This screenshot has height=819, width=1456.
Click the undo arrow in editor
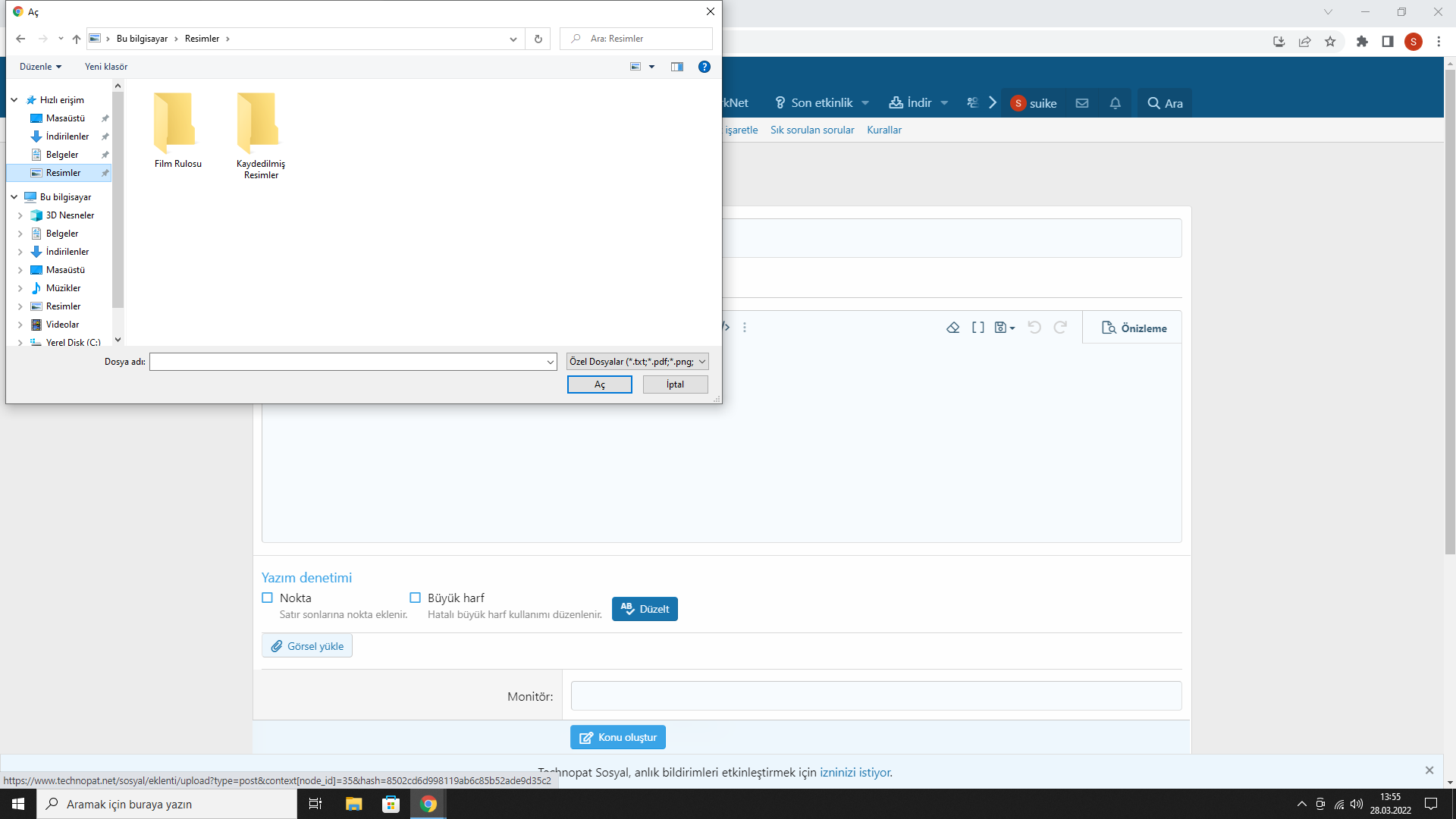point(1034,328)
